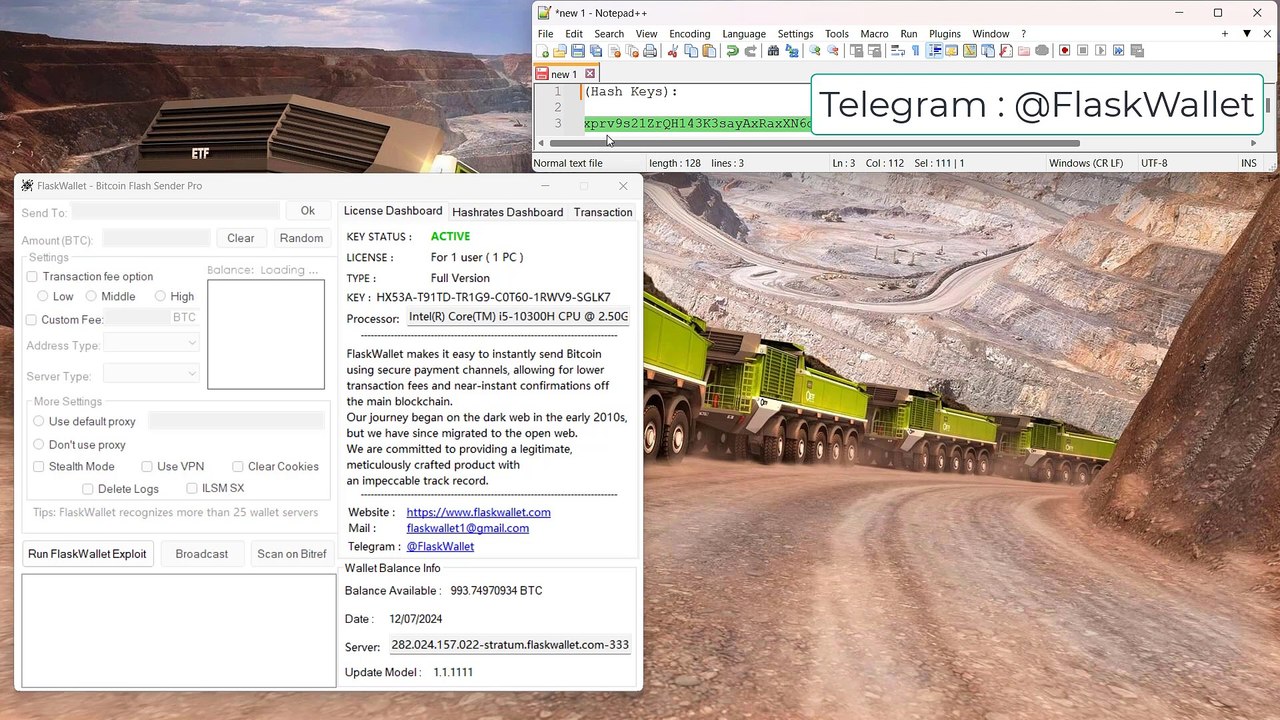Select the Middle fee radio button
The height and width of the screenshot is (720, 1280).
pos(91,296)
